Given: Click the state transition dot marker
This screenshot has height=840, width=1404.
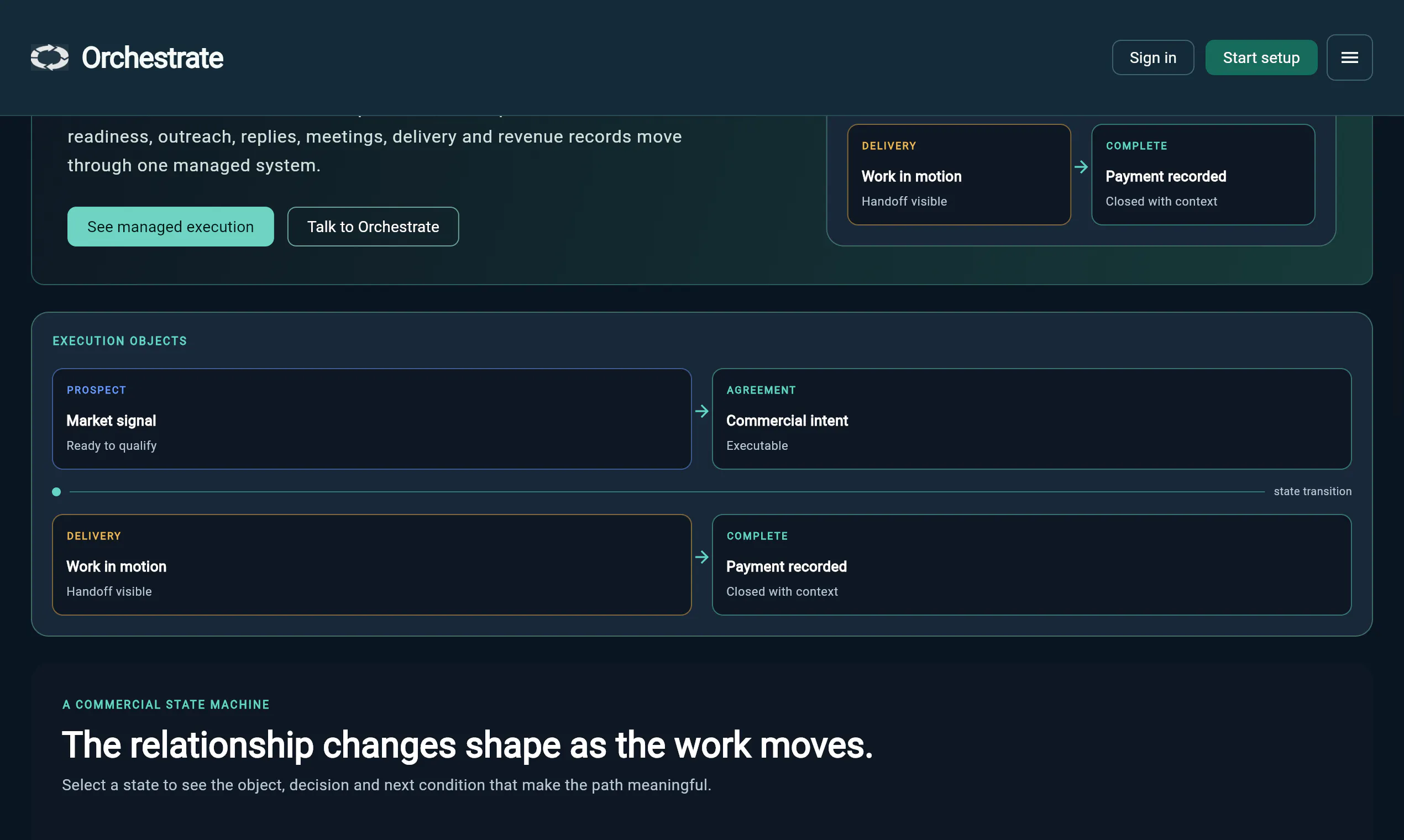Looking at the screenshot, I should coord(56,492).
